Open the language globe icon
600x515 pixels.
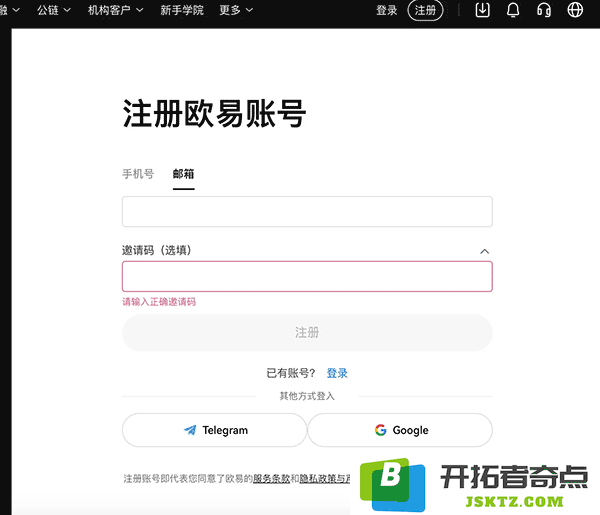575,10
